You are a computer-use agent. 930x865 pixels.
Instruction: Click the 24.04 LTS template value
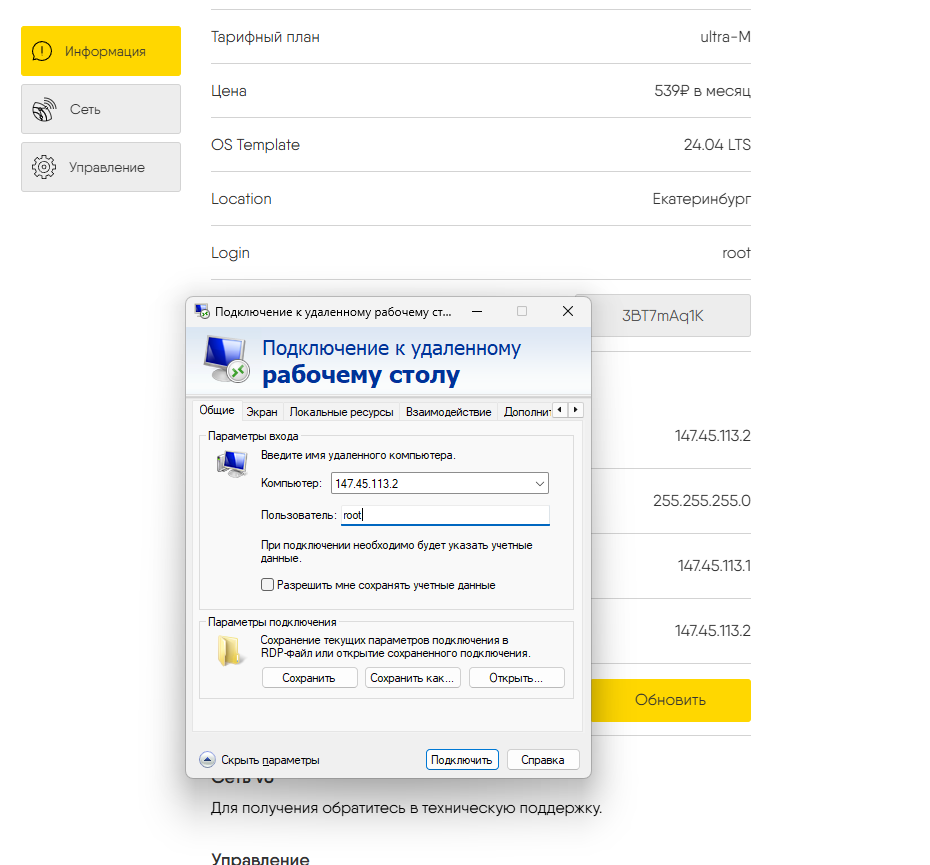717,145
